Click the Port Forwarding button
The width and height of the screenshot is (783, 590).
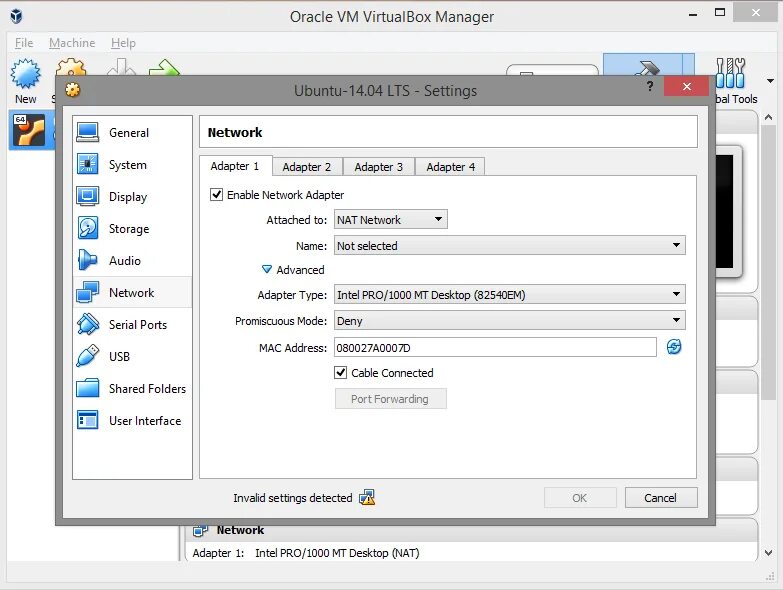[x=390, y=399]
